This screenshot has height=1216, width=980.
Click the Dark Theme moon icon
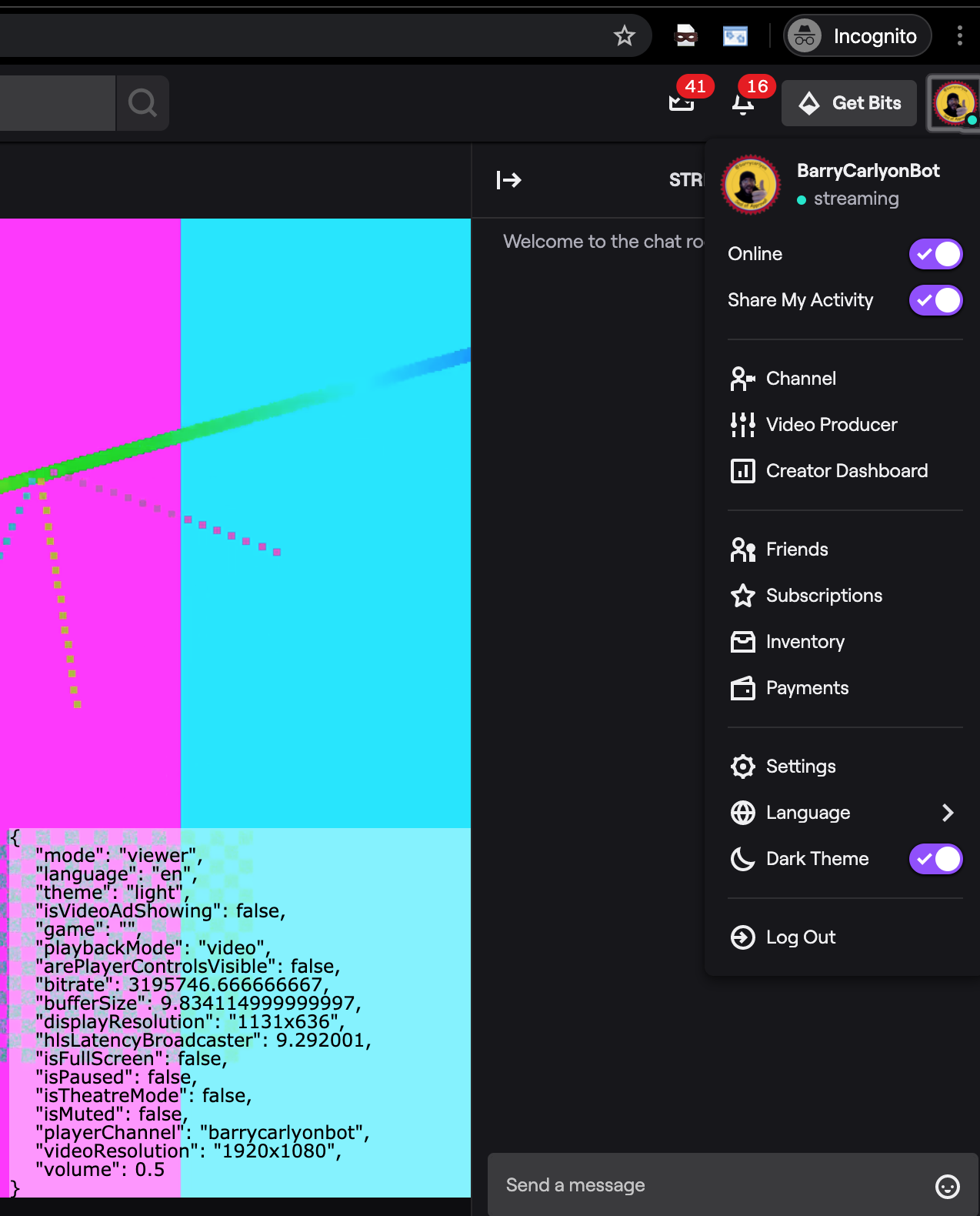742,859
